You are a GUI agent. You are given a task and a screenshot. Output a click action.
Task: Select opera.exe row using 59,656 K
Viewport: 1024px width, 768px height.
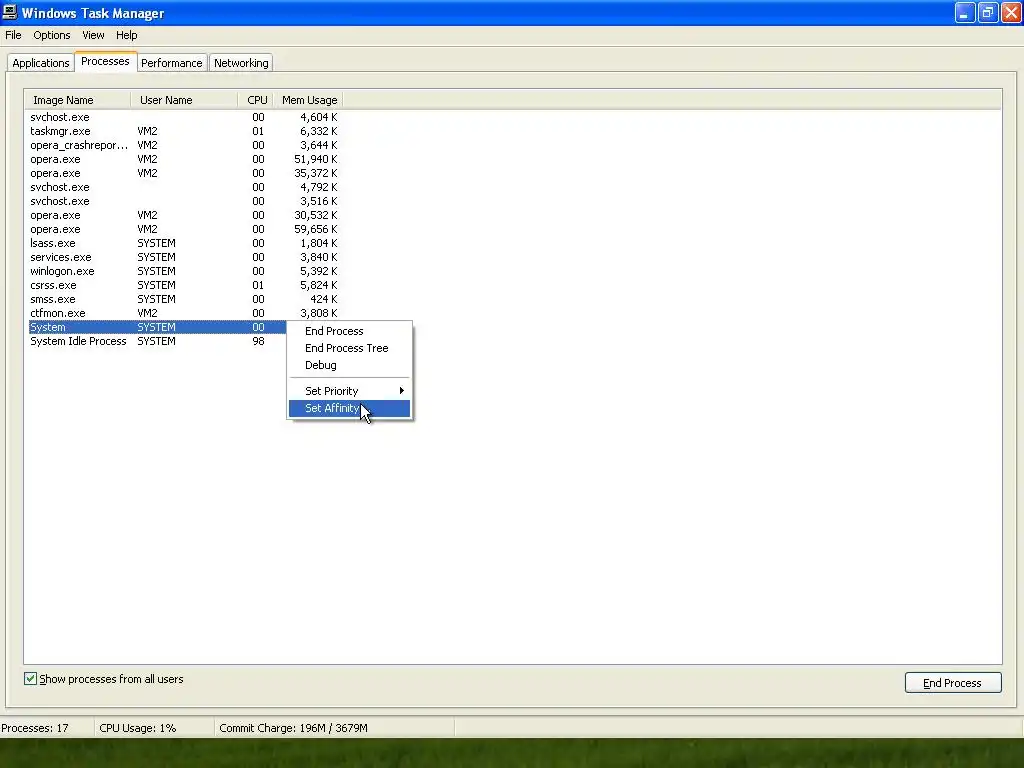[184, 229]
